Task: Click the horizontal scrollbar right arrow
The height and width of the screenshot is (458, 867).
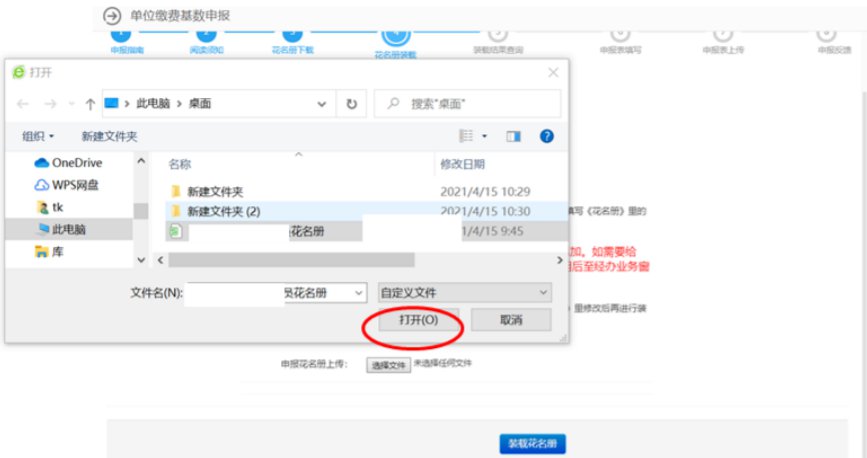Action: [x=560, y=259]
